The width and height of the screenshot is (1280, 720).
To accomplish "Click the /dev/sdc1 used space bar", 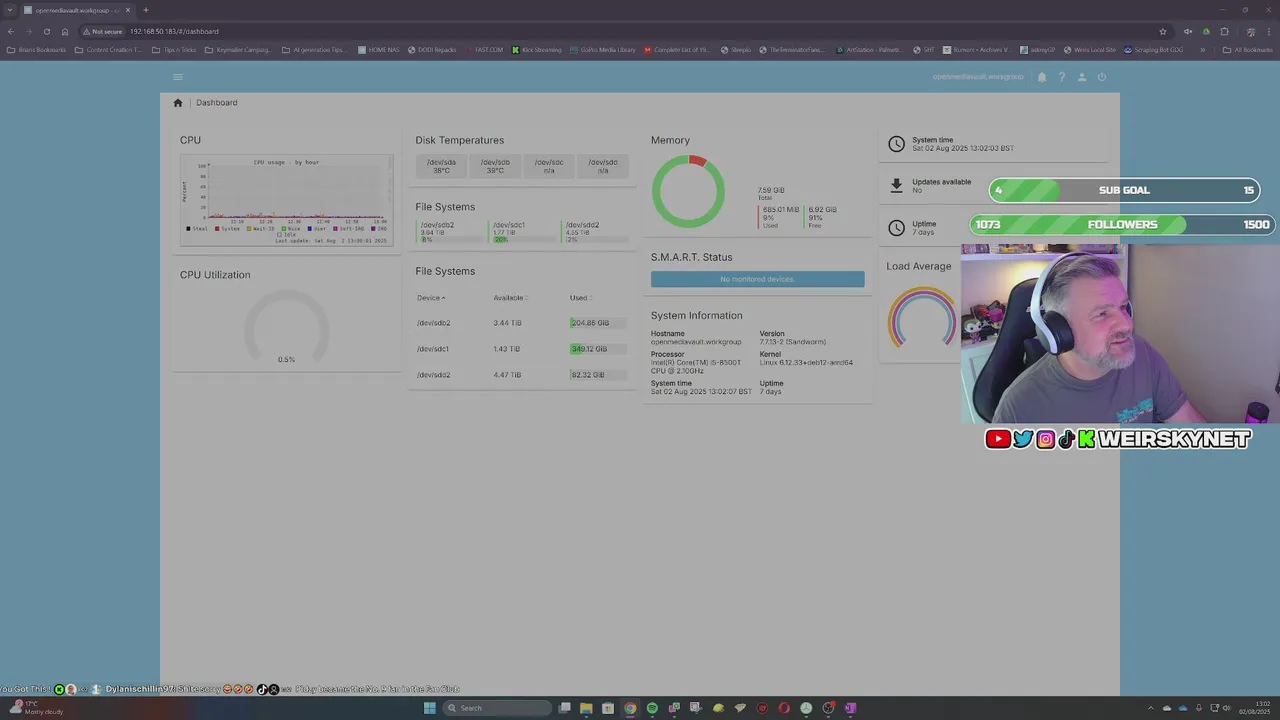I will (x=598, y=349).
